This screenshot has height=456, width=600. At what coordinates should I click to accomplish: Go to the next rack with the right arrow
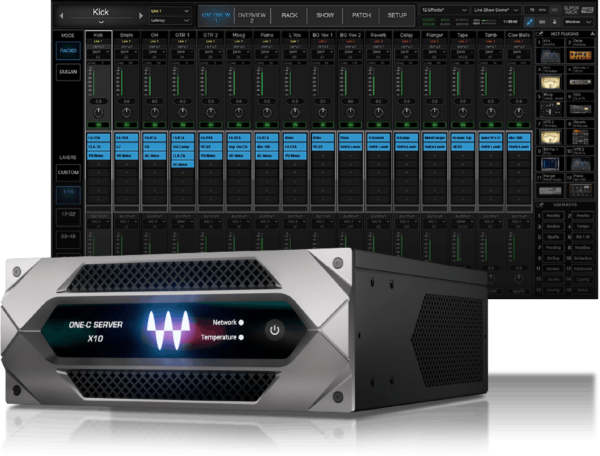tap(140, 16)
